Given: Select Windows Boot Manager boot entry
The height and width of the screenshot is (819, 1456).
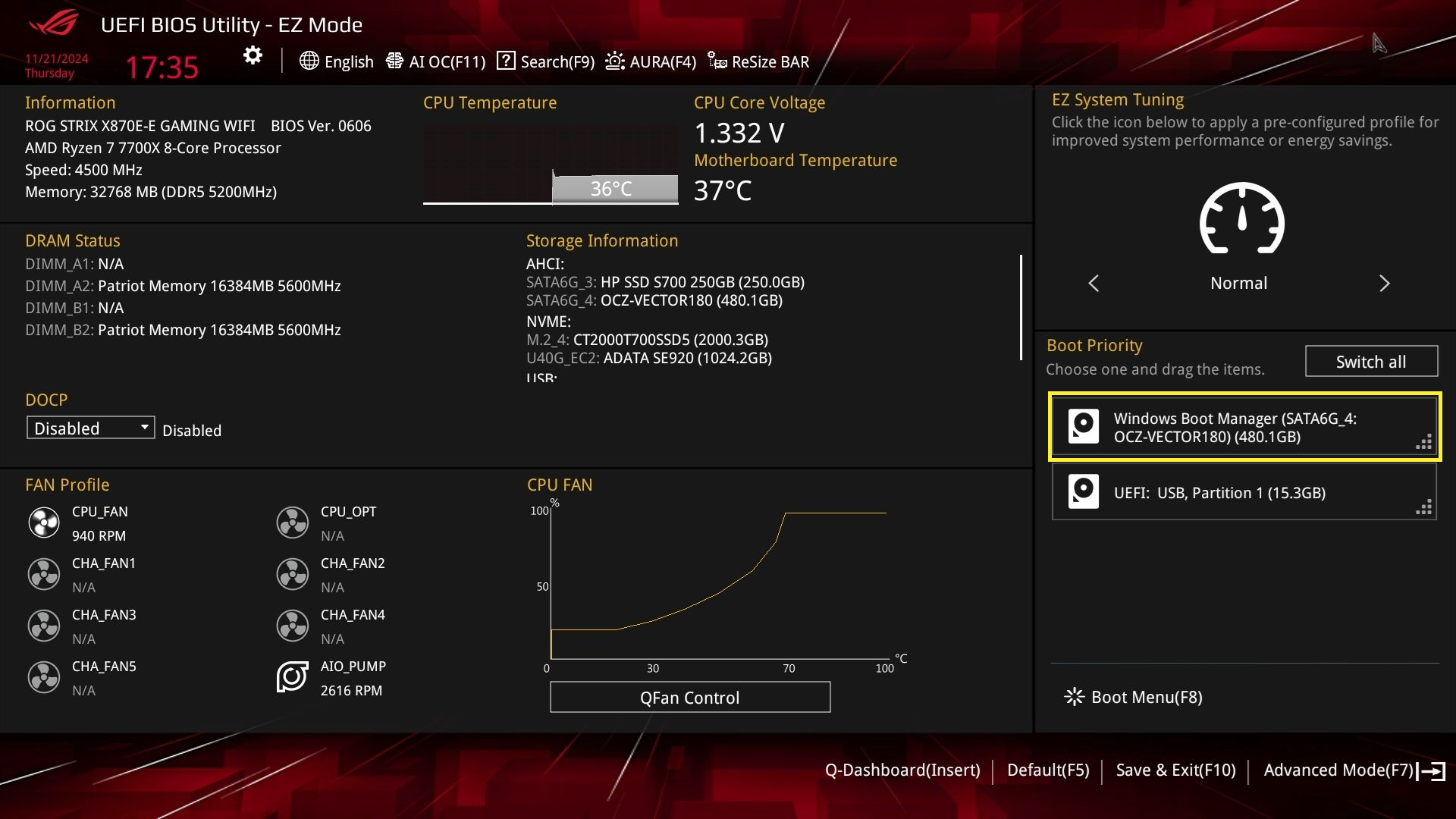Looking at the screenshot, I should 1244,427.
